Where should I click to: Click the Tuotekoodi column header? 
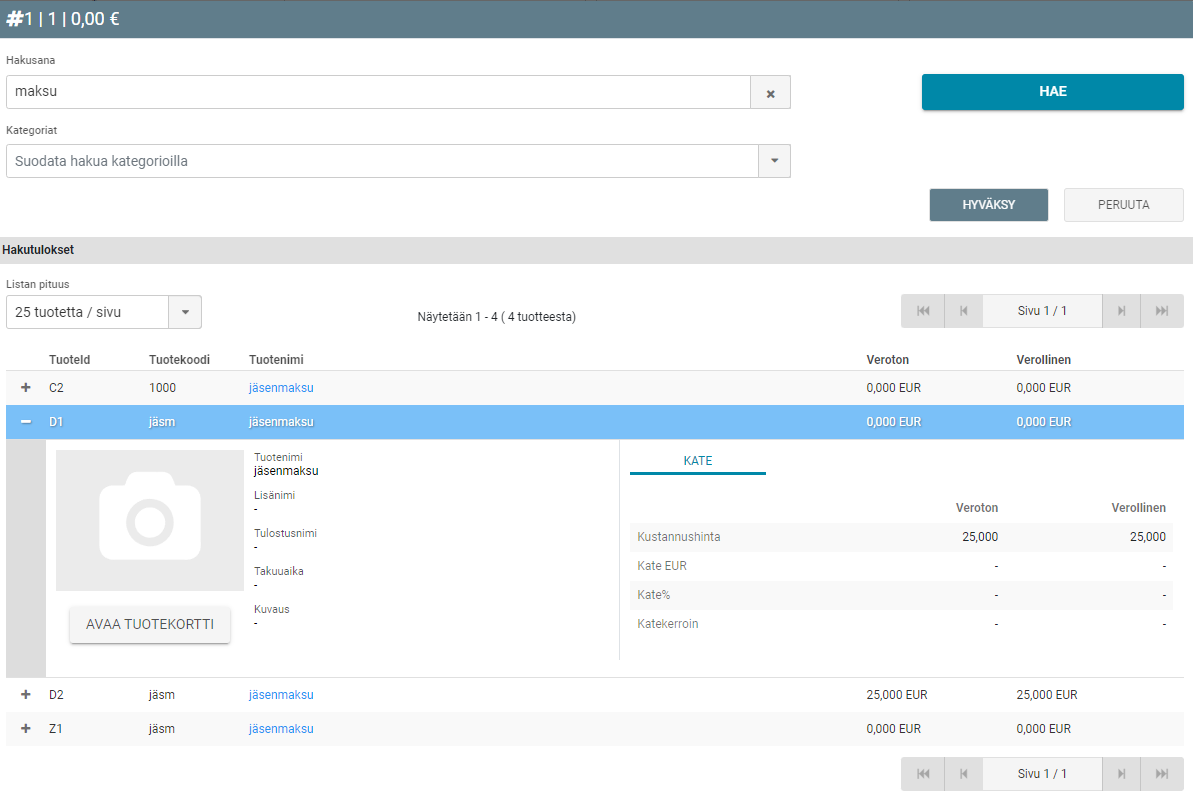180,360
